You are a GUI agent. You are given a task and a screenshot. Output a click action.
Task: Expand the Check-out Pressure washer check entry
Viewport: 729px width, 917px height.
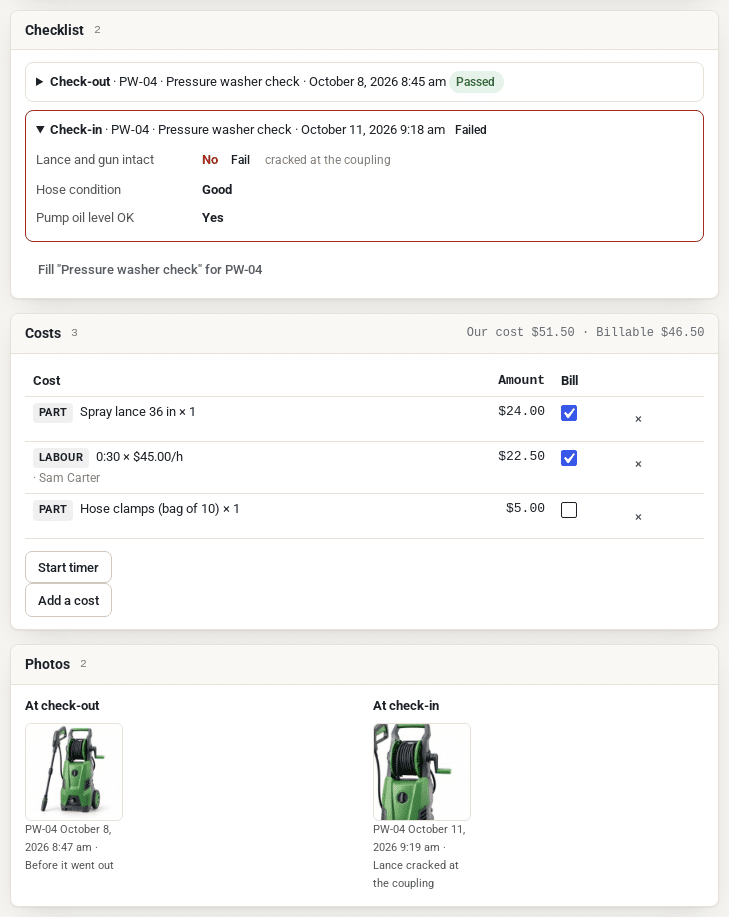pos(364,82)
